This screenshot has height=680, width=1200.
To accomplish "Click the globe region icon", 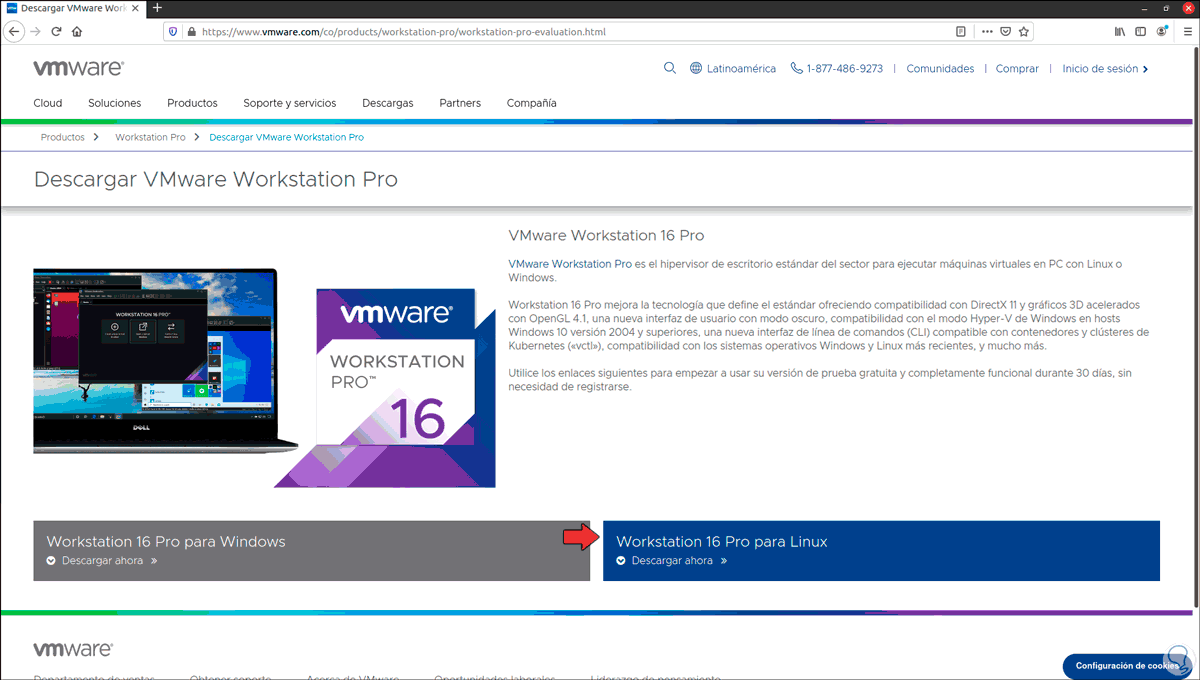I will [697, 69].
